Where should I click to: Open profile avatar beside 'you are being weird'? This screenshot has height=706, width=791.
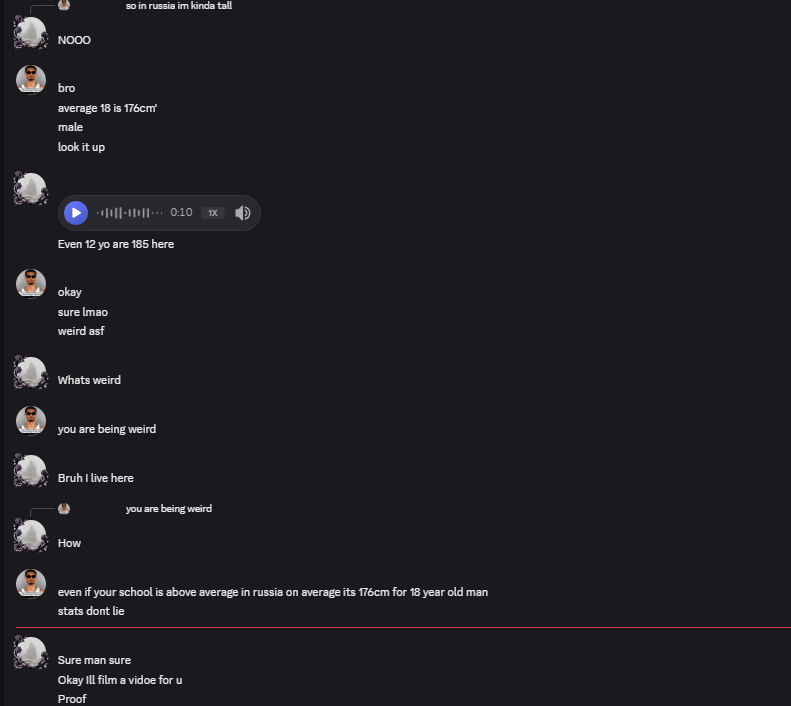pos(31,421)
